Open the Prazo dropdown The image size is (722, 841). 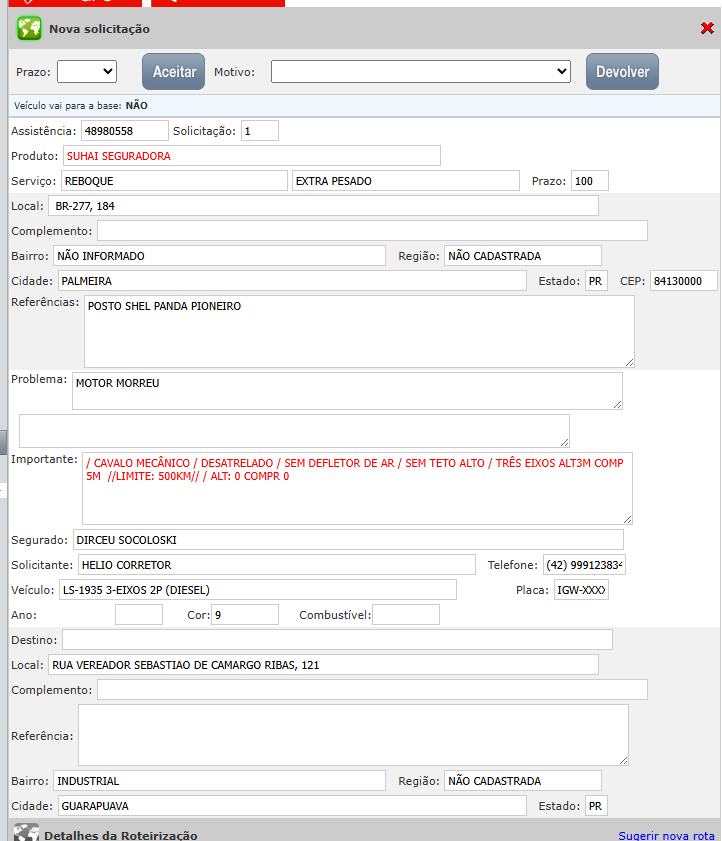(x=87, y=71)
